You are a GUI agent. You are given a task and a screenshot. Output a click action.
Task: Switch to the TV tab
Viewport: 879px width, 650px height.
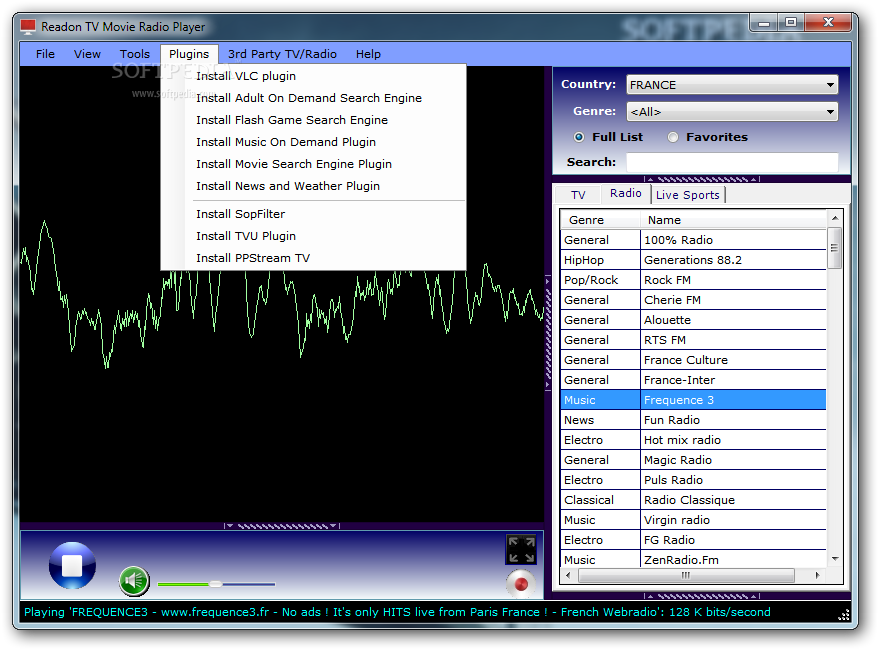578,195
